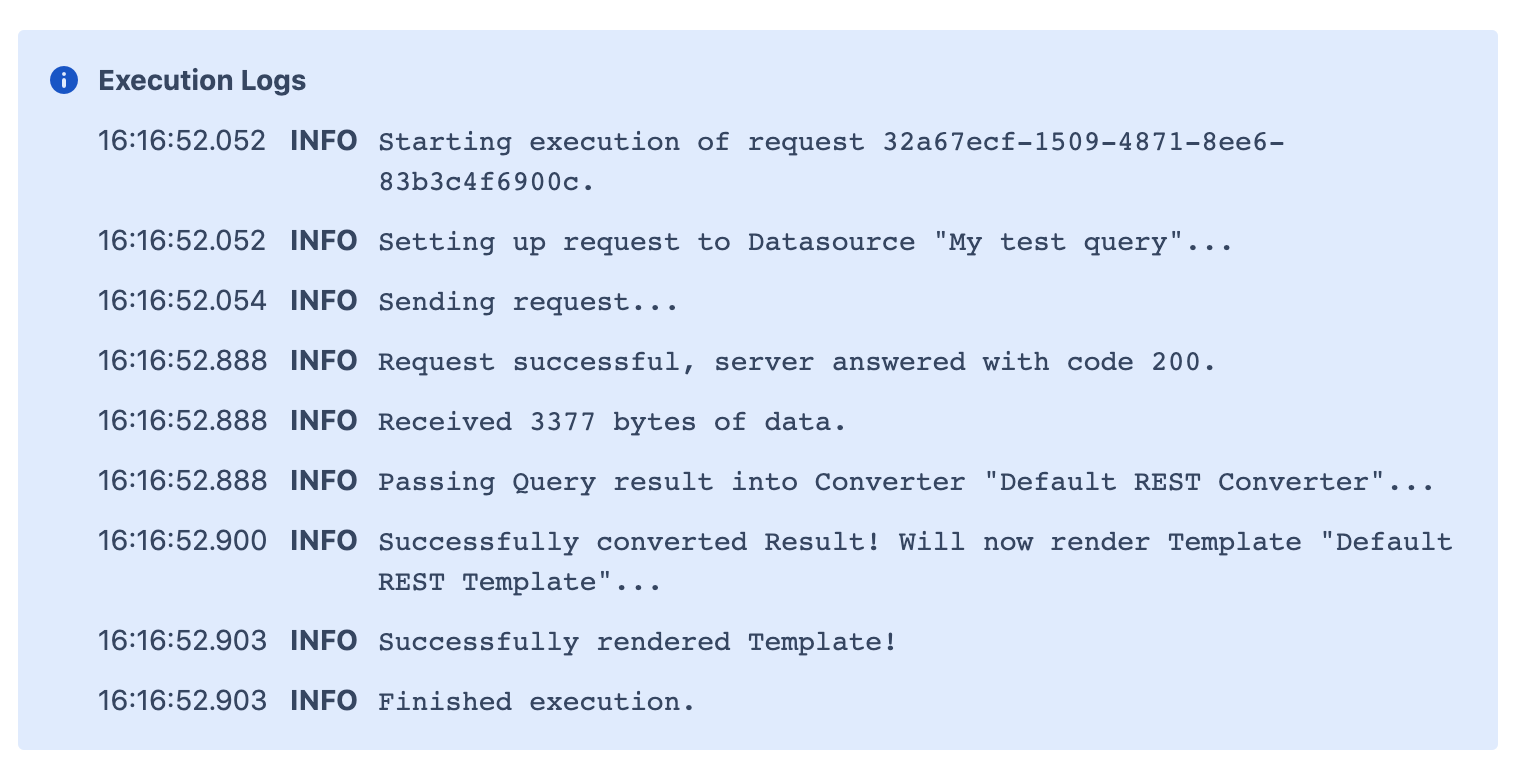
Task: Click the INFO label beside "Sending request..."
Action: 323,301
